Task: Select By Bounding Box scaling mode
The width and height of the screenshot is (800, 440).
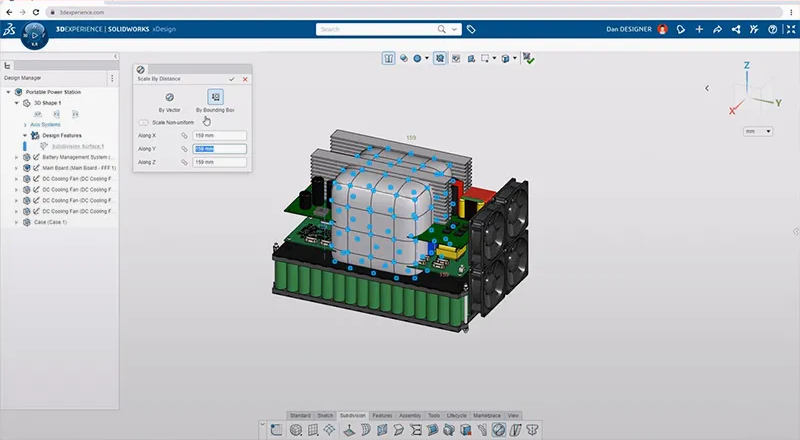Action: pyautogui.click(x=215, y=102)
